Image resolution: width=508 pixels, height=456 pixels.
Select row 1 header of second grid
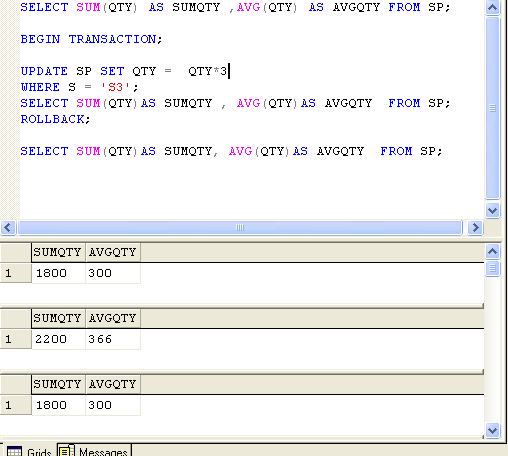[16, 339]
